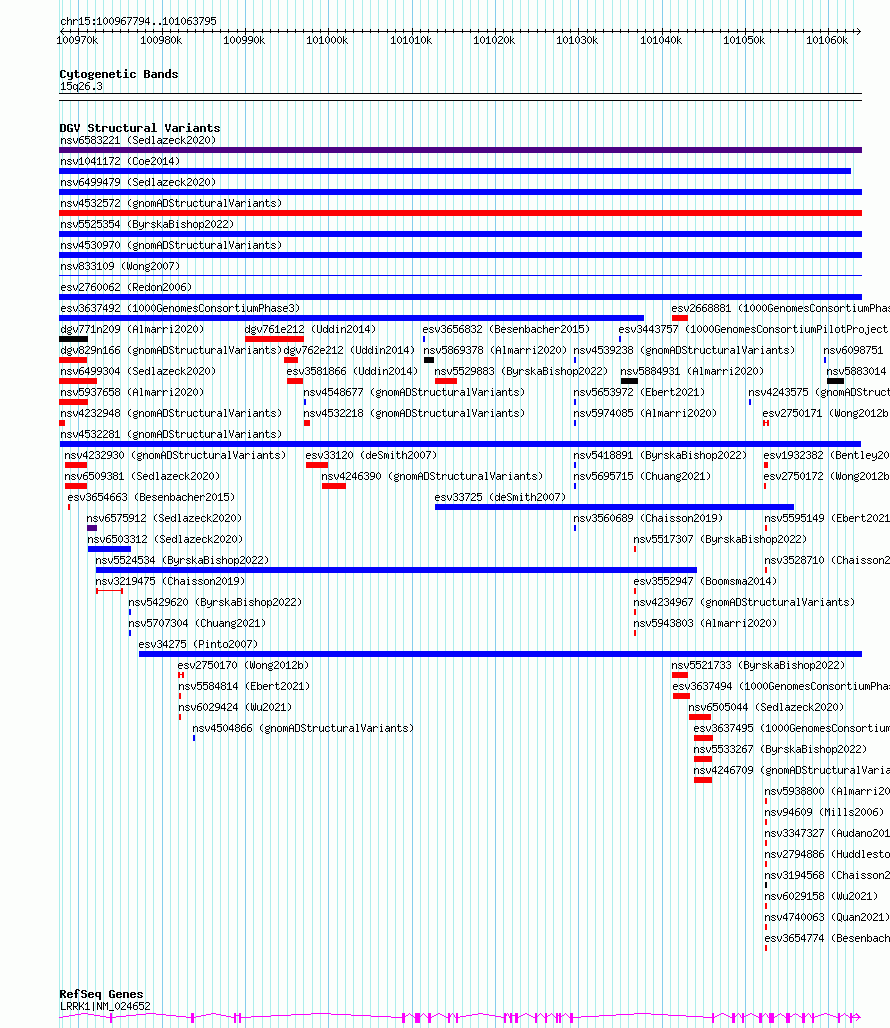The height and width of the screenshot is (1028, 890).
Task: Select nsv3219475 (Chaisson2019) label
Action: pos(170,581)
